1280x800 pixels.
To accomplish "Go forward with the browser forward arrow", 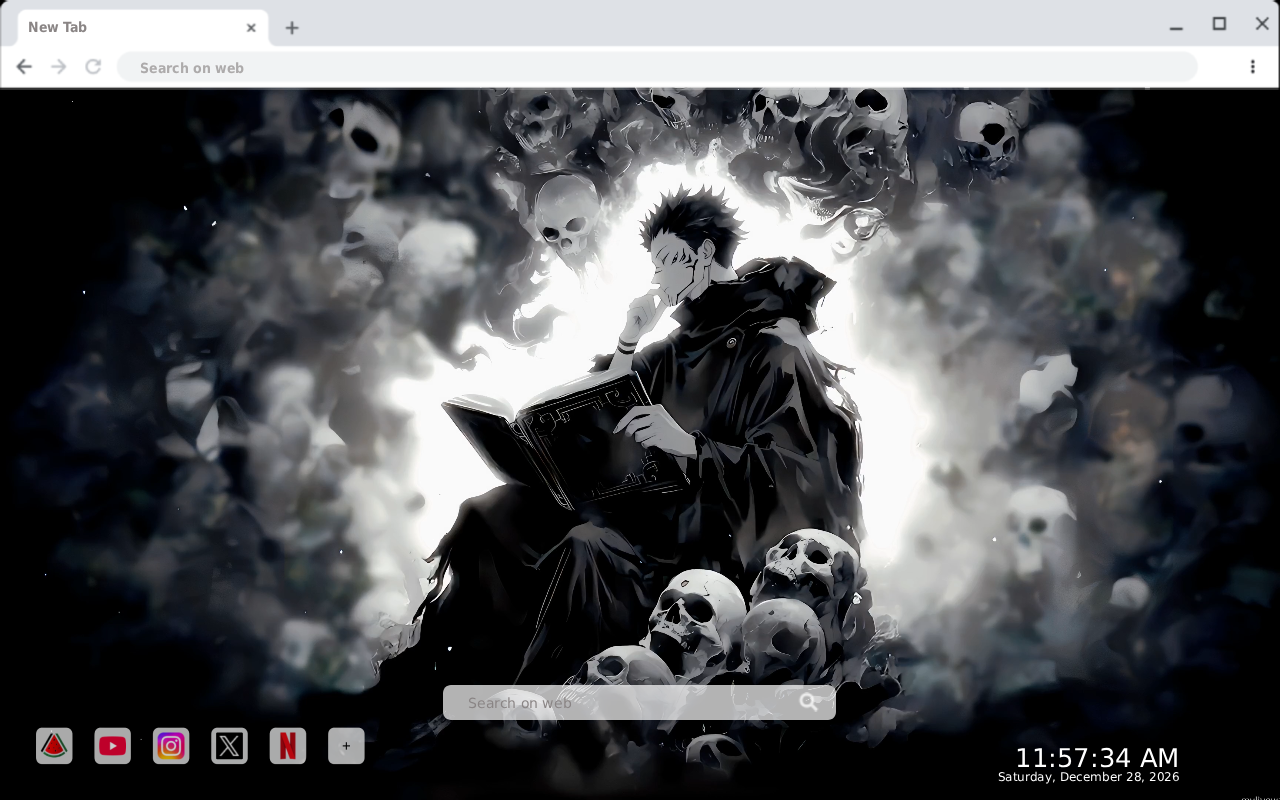I will pyautogui.click(x=59, y=67).
